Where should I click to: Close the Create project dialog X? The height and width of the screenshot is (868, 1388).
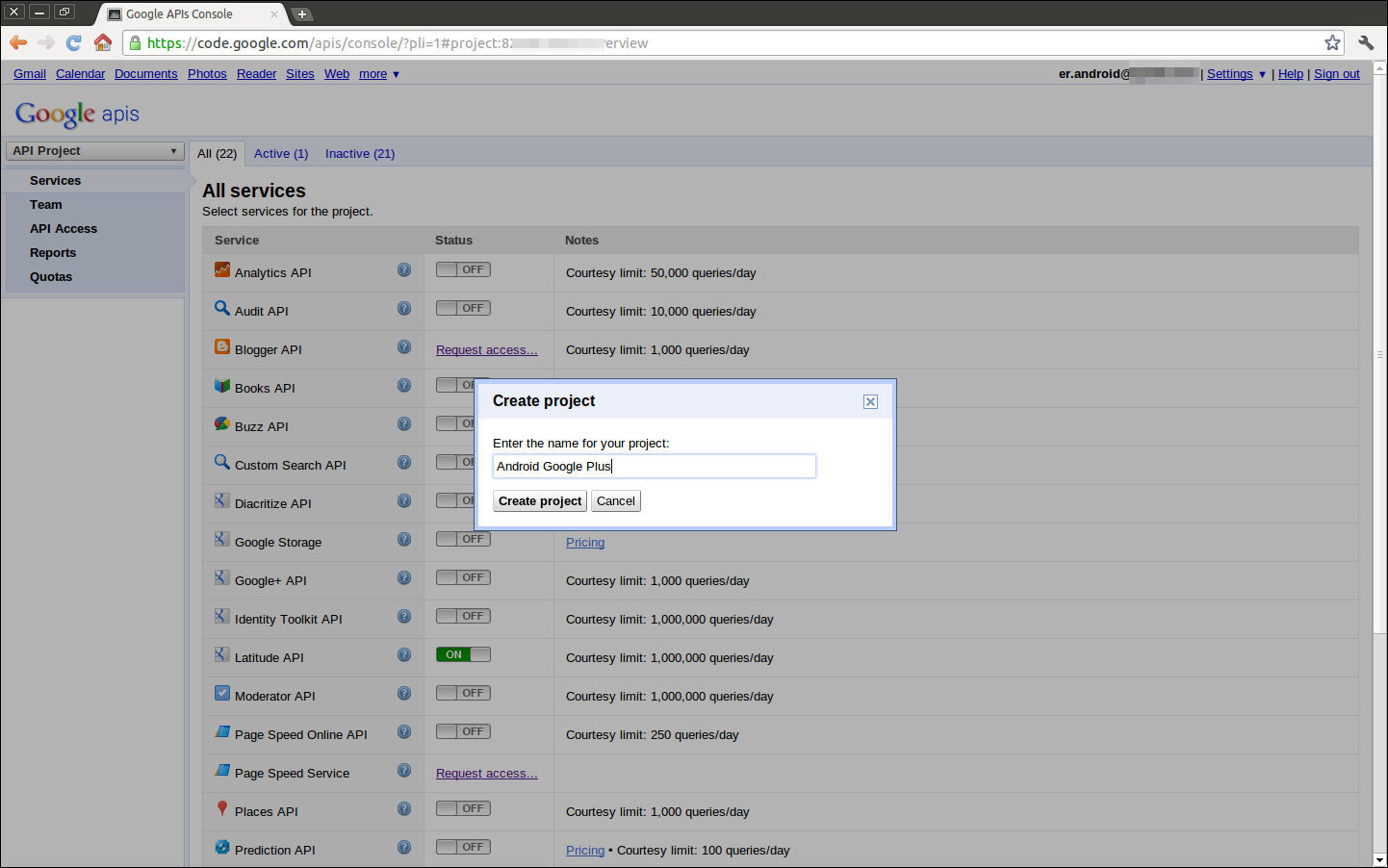(870, 401)
